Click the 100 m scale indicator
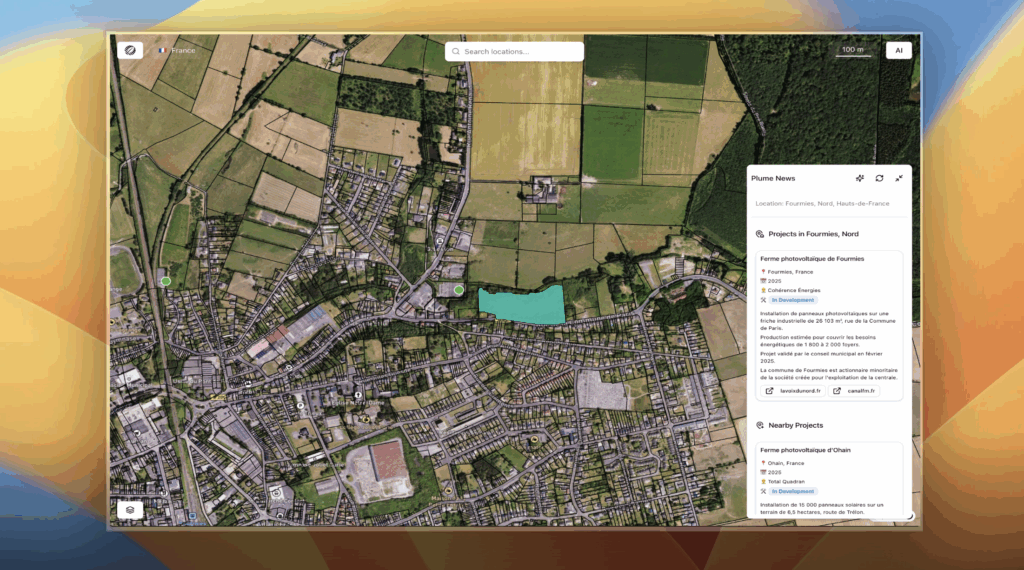Viewport: 1024px width, 570px height. pyautogui.click(x=853, y=50)
